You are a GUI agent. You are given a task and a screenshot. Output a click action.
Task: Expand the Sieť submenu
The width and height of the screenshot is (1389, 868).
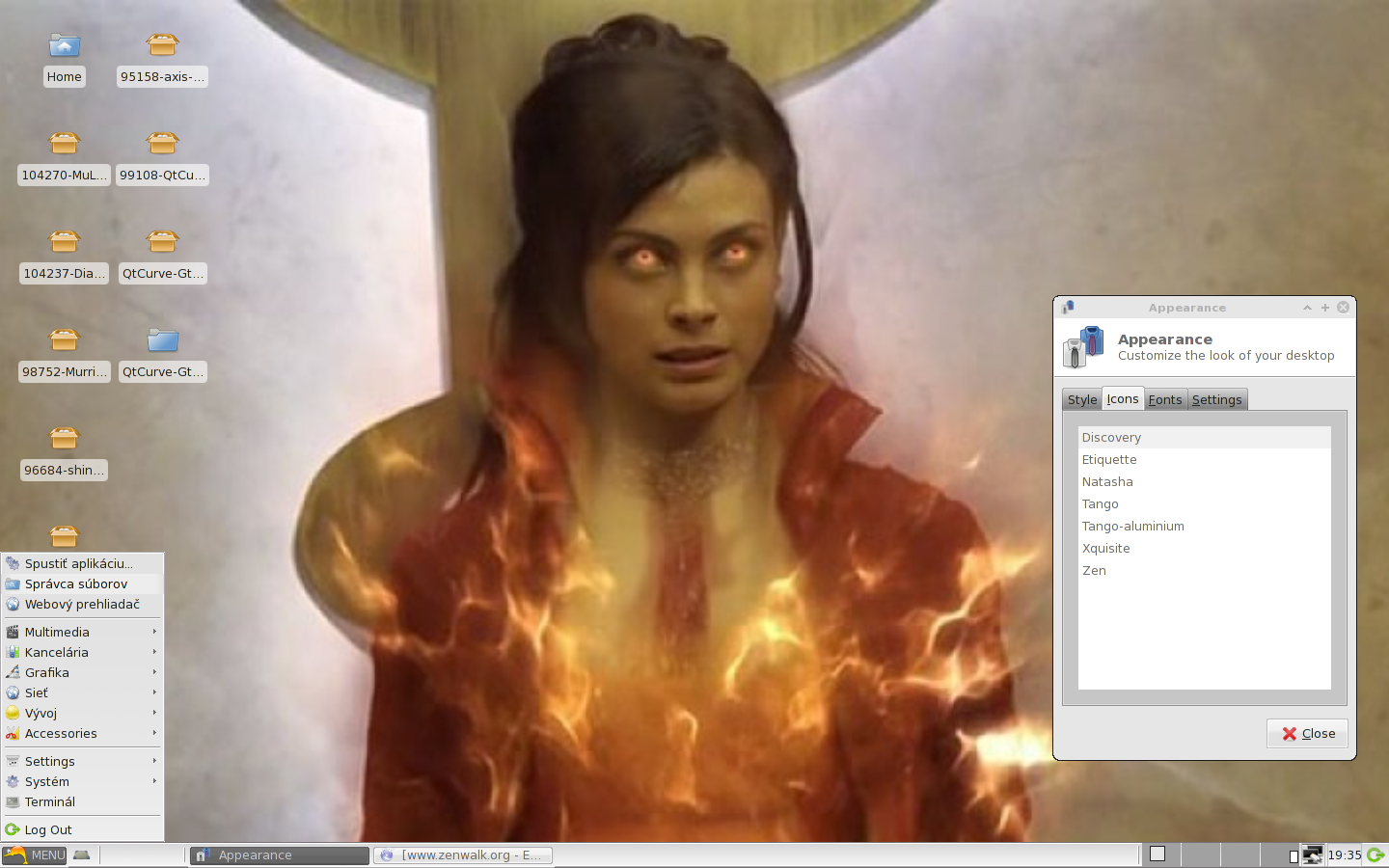point(82,692)
